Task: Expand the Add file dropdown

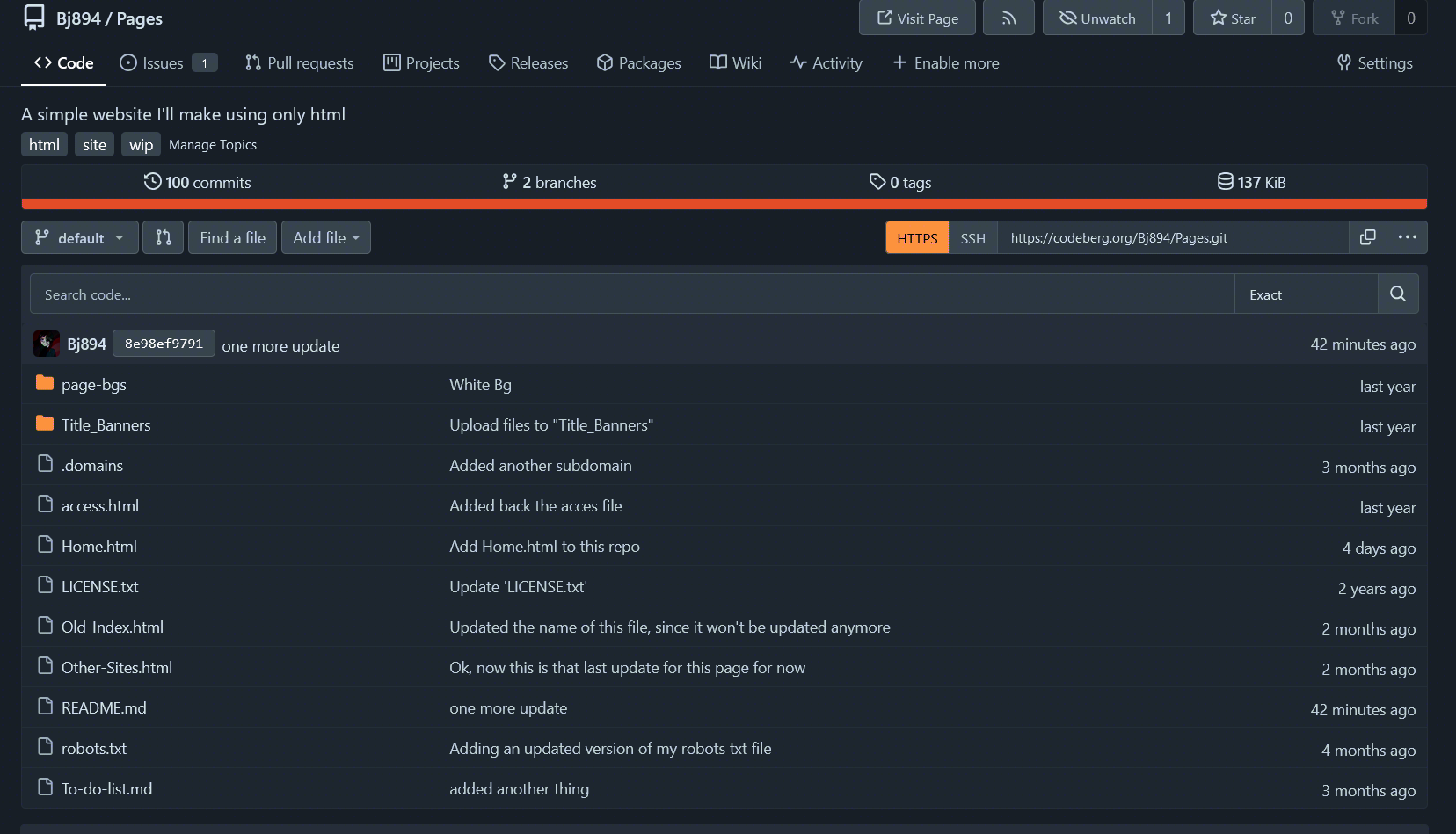Action: click(x=326, y=237)
